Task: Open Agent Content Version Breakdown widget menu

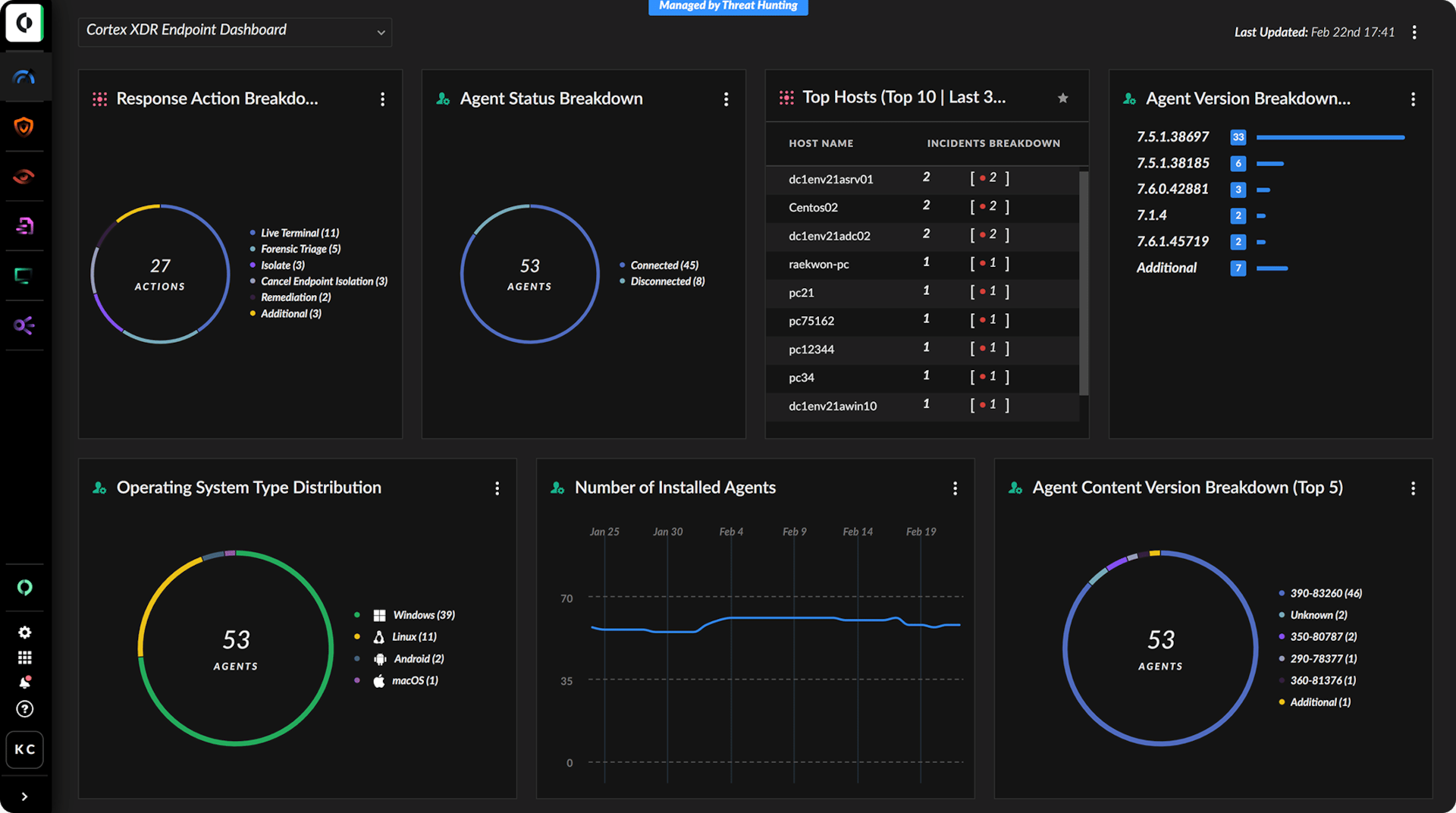Action: tap(1413, 488)
